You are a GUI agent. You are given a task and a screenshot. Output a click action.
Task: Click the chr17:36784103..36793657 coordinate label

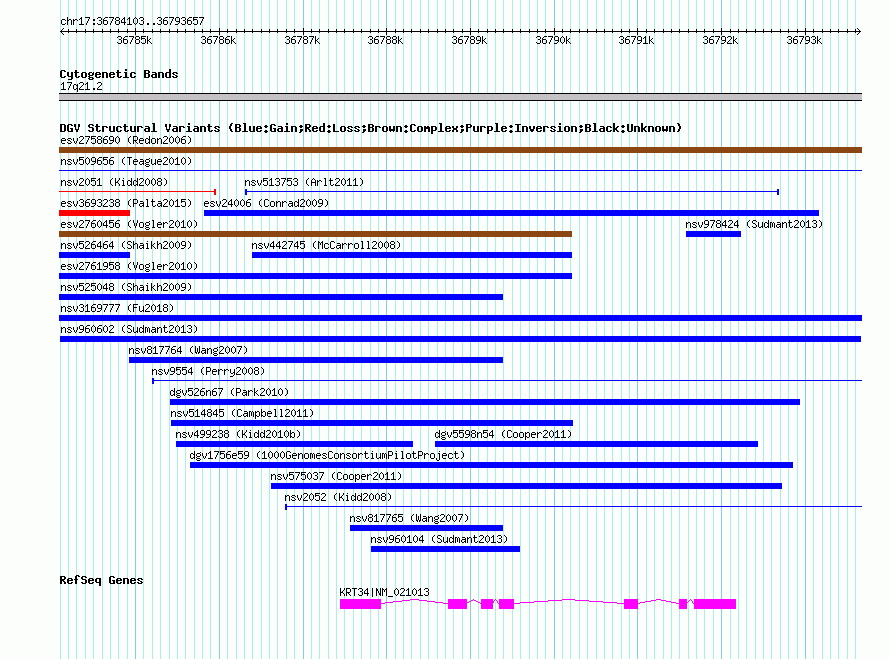132,21
